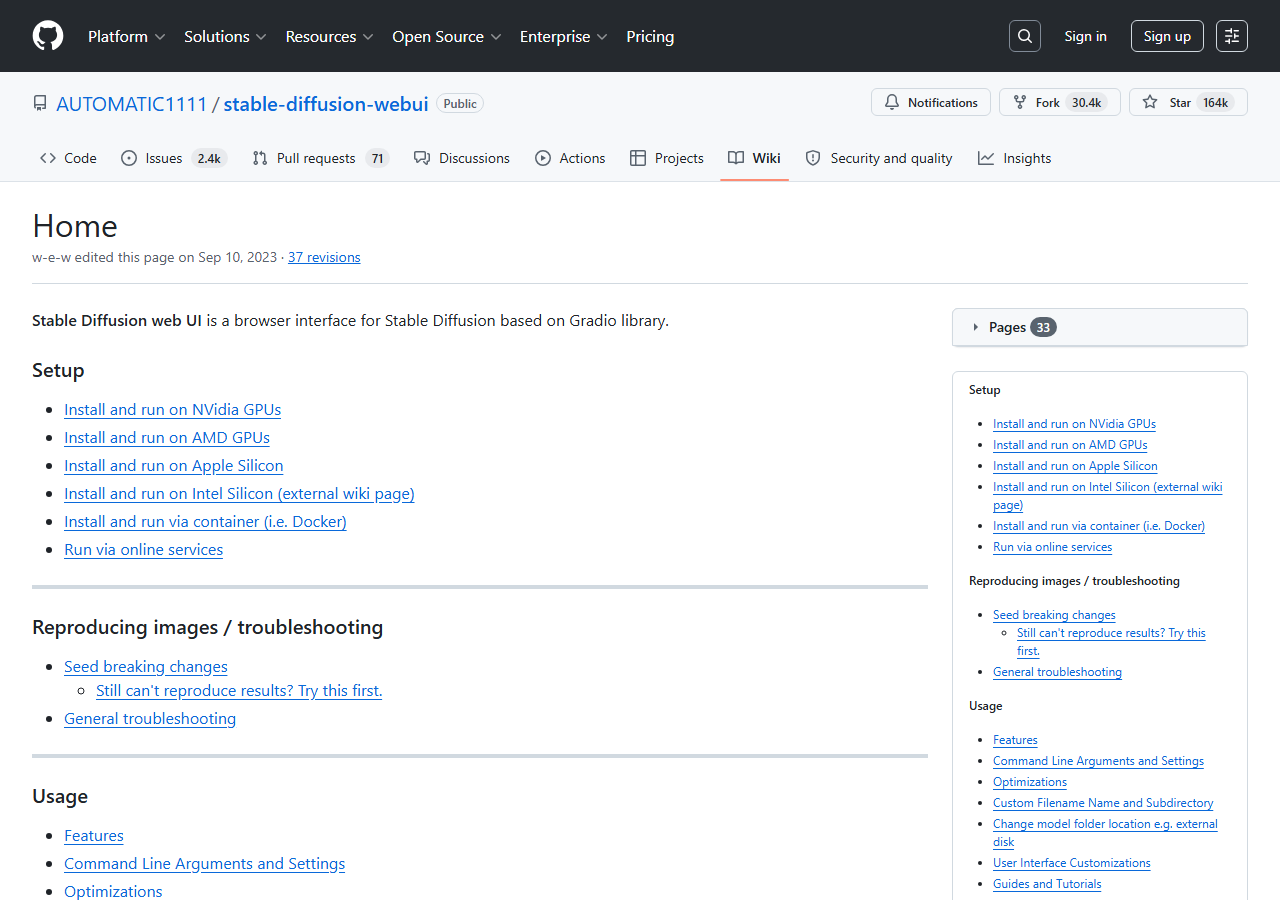Screen dimensions: 1280x900
Task: Open the Insights tab
Action: [1015, 158]
